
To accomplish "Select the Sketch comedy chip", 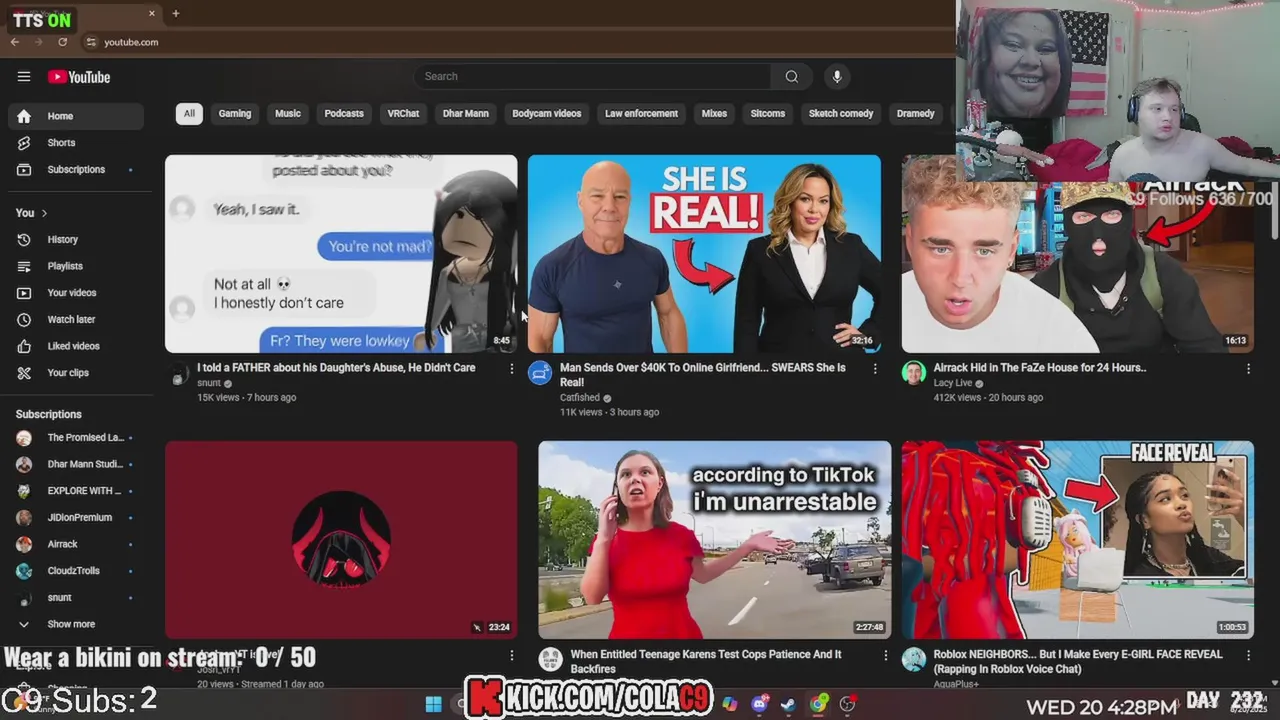I will tap(841, 113).
